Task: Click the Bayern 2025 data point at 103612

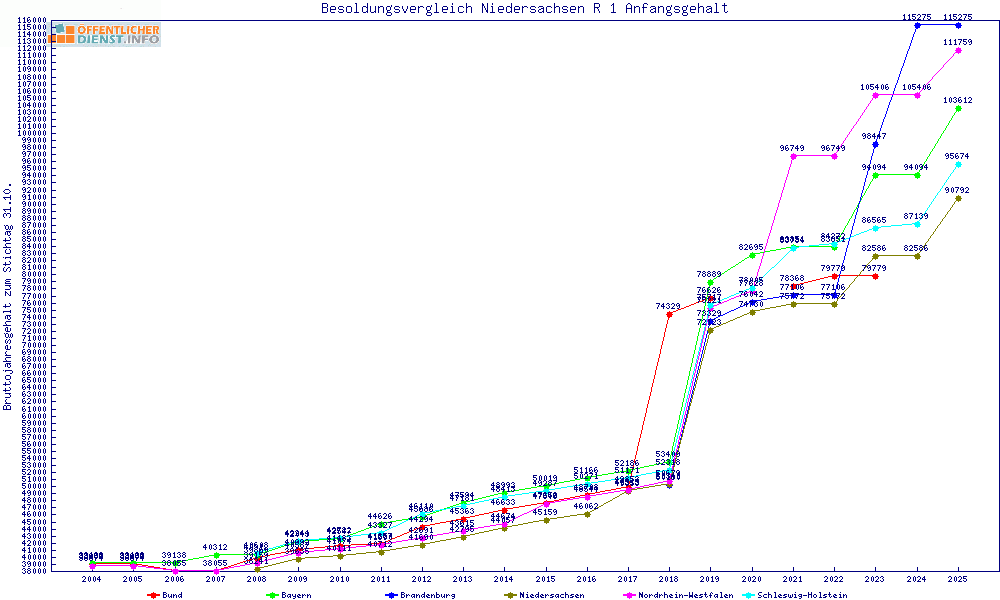Action: pyautogui.click(x=959, y=108)
